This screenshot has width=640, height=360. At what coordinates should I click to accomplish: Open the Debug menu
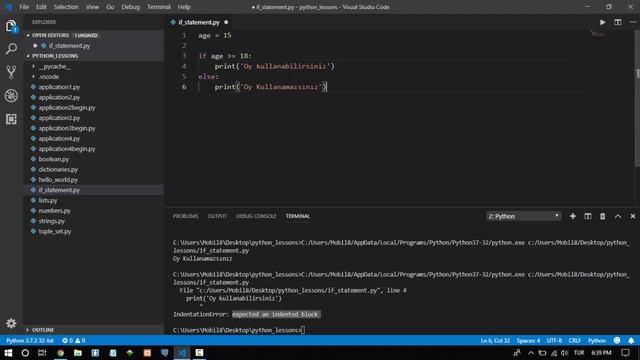point(131,7)
